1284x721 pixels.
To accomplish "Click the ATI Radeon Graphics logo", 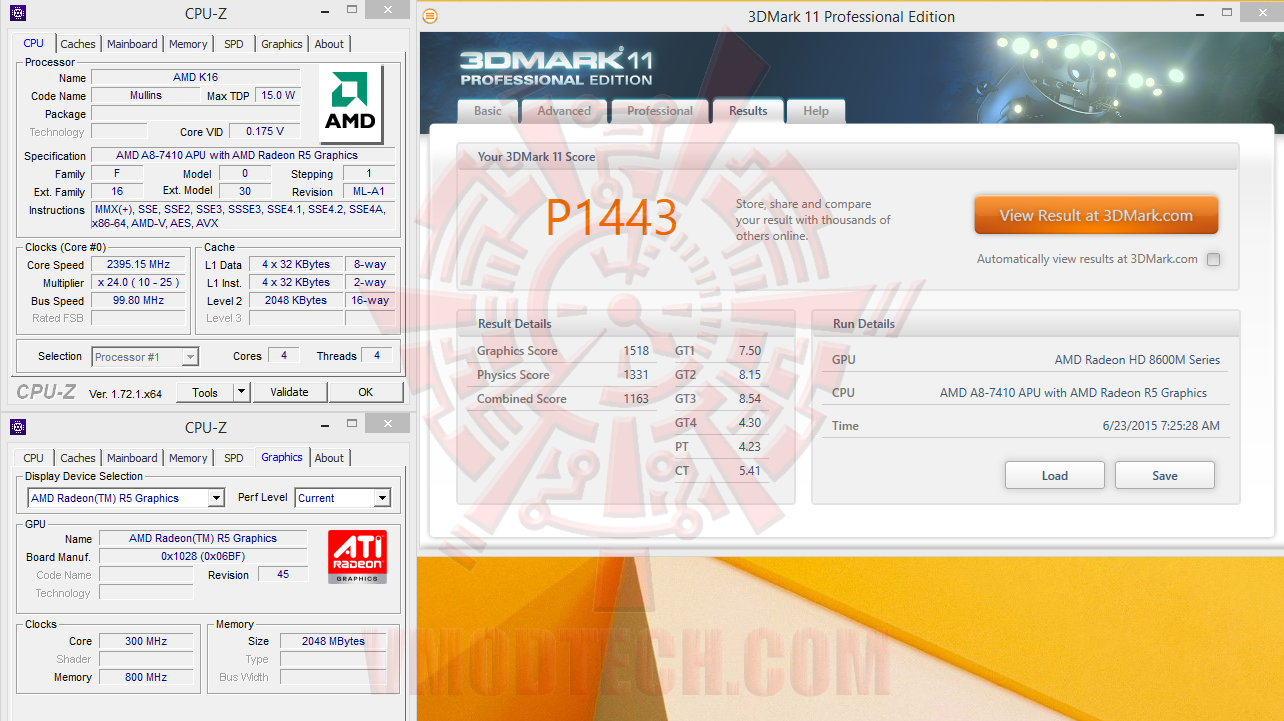I will pyautogui.click(x=358, y=557).
